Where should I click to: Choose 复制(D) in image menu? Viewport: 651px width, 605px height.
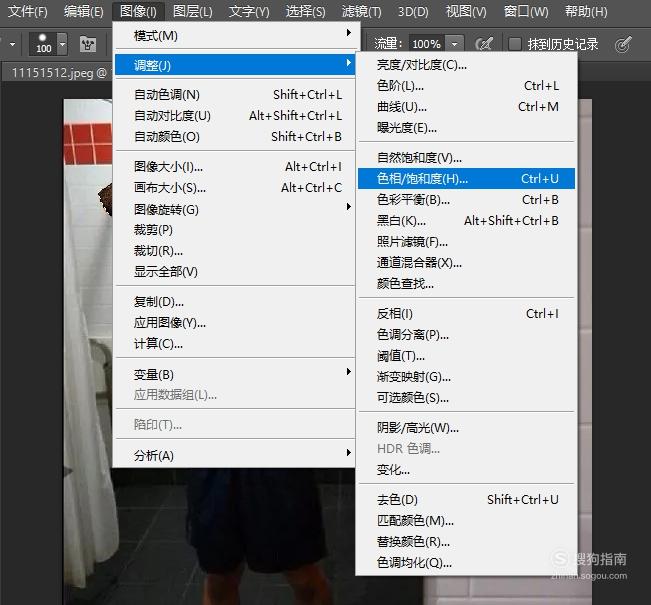pos(235,301)
